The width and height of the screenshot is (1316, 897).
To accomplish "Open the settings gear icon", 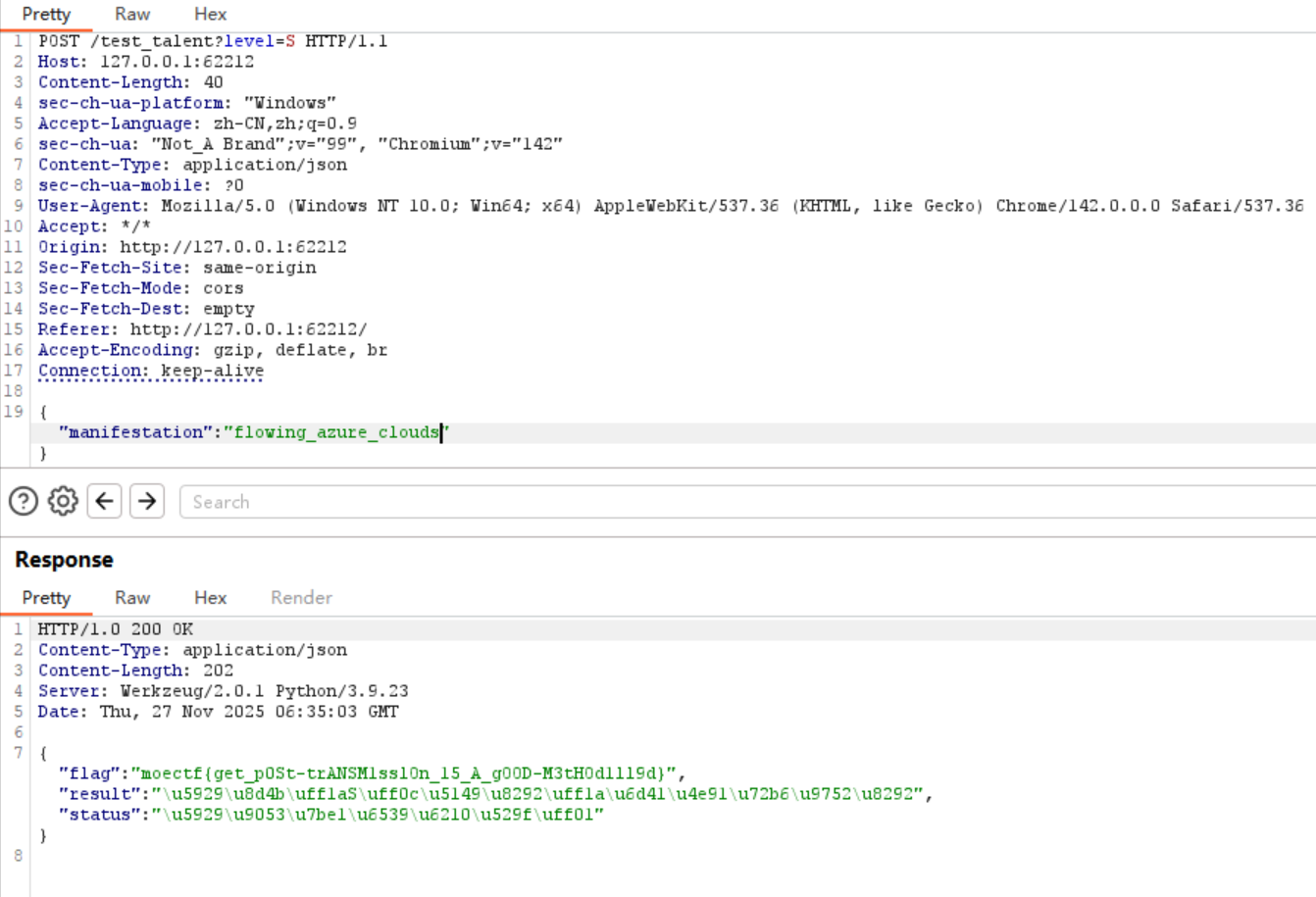I will [x=62, y=501].
